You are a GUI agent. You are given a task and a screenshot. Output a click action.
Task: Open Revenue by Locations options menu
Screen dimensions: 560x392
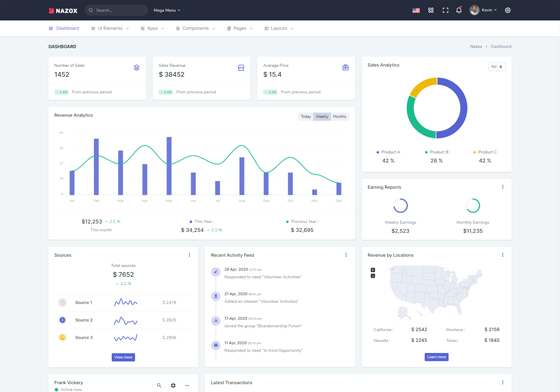(x=502, y=255)
